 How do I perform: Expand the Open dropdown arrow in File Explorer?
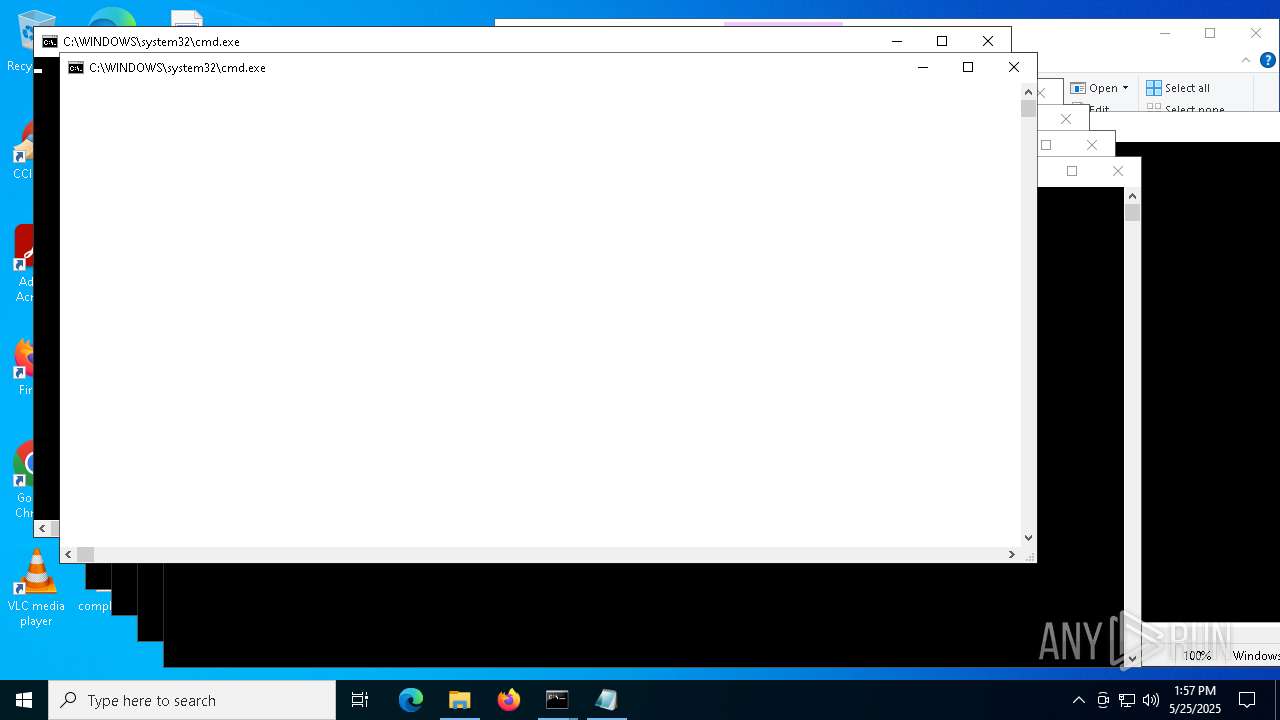pos(1125,88)
